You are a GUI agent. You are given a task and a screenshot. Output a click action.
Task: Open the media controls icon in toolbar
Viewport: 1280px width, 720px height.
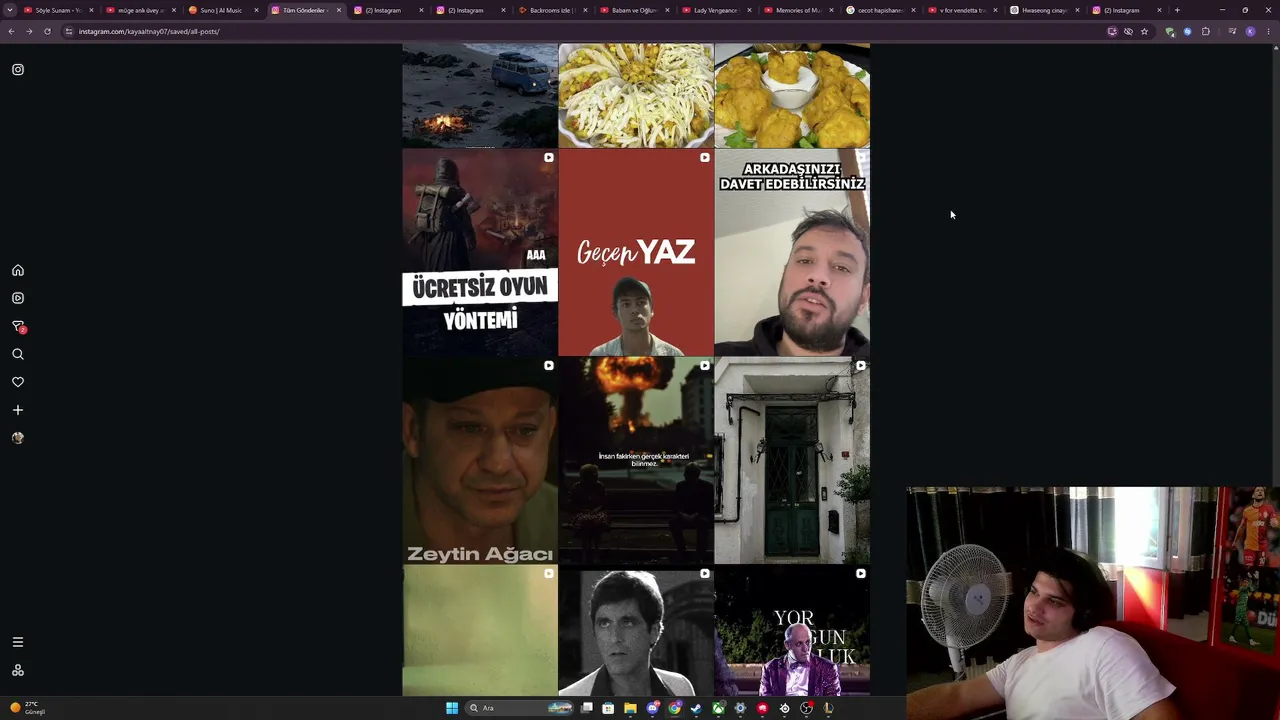1232,31
